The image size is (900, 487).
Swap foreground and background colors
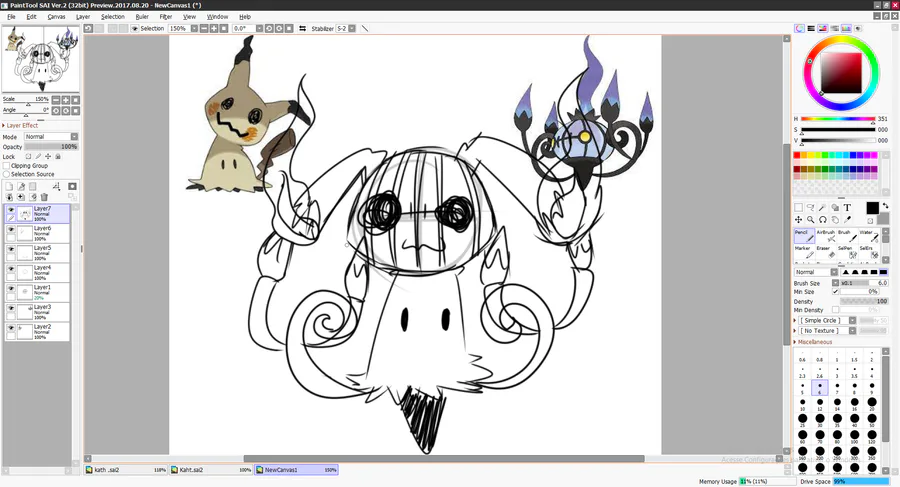pos(886,205)
